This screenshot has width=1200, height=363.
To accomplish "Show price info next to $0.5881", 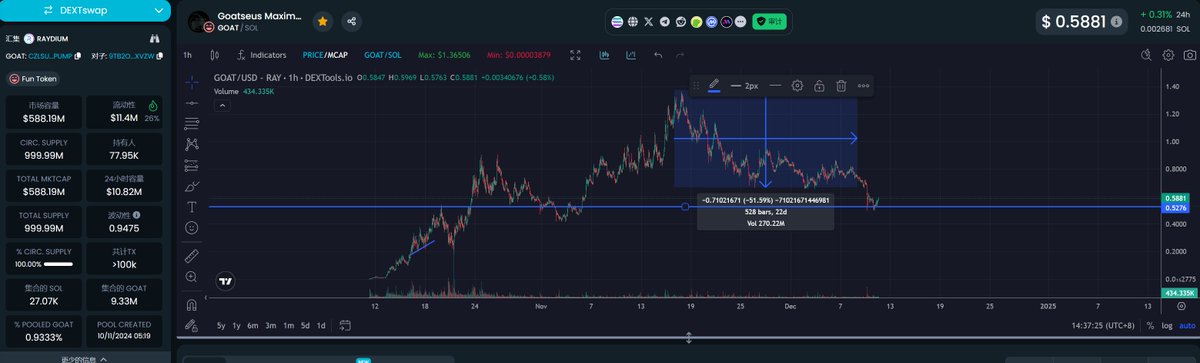I will click(1116, 21).
